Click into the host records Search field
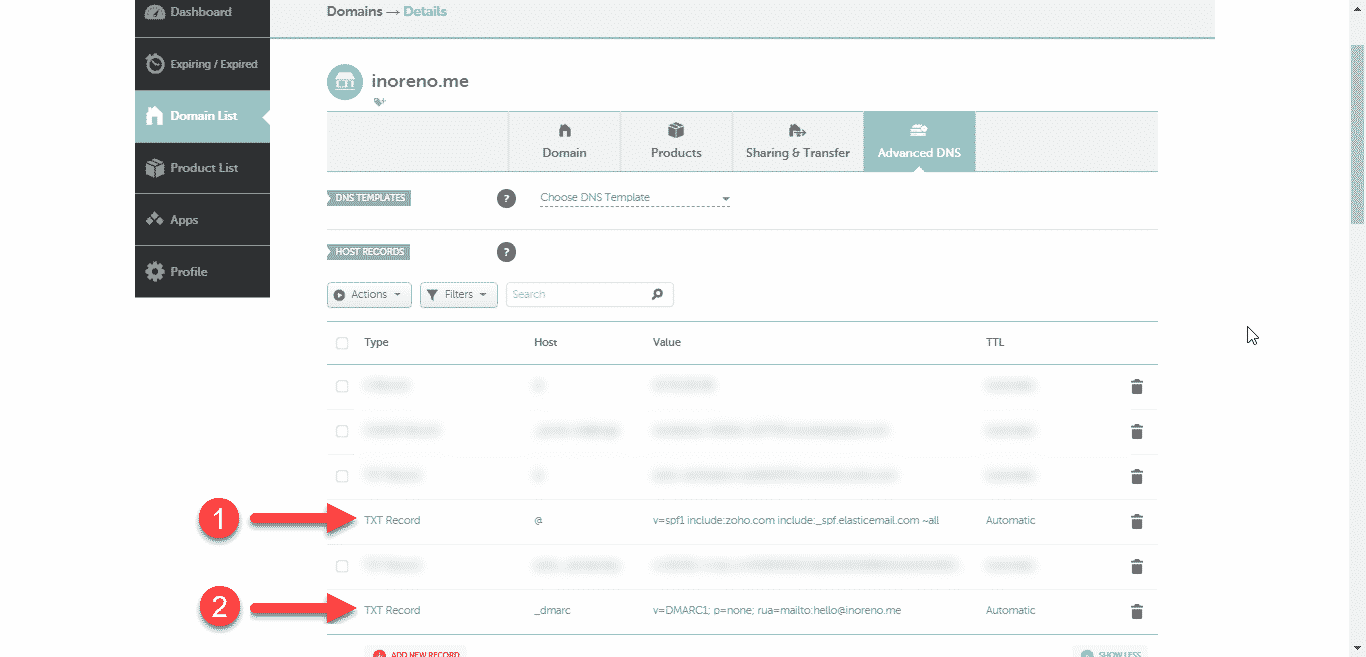This screenshot has width=1366, height=657. pyautogui.click(x=578, y=294)
